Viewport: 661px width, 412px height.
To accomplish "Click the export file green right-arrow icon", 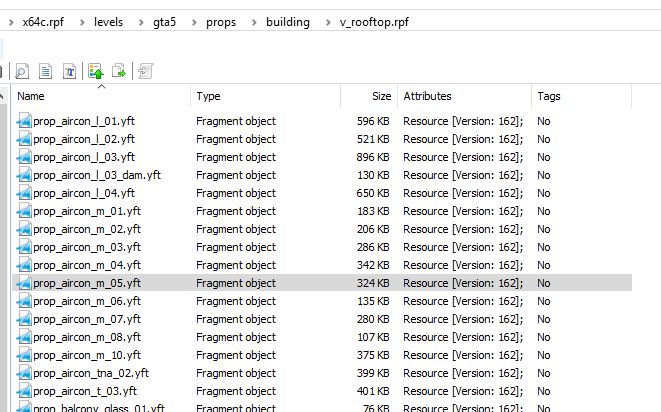I will point(120,71).
